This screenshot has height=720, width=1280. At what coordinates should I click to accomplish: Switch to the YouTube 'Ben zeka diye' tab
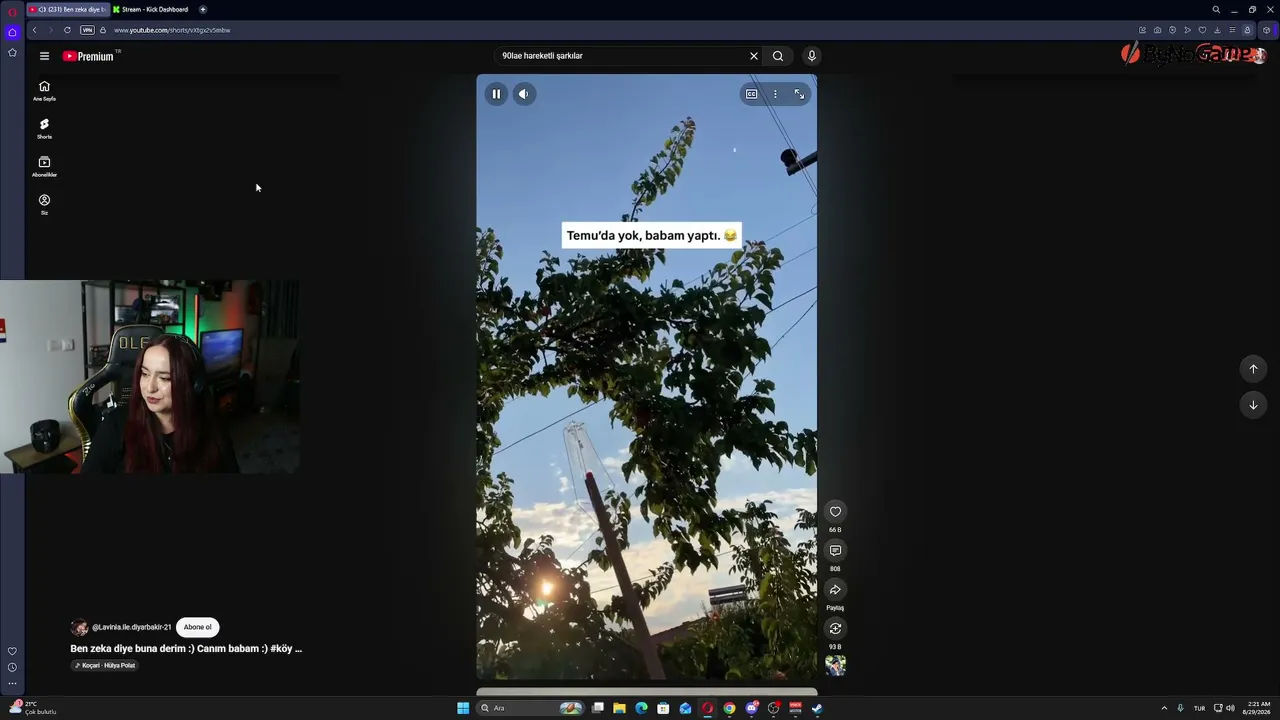(66, 9)
